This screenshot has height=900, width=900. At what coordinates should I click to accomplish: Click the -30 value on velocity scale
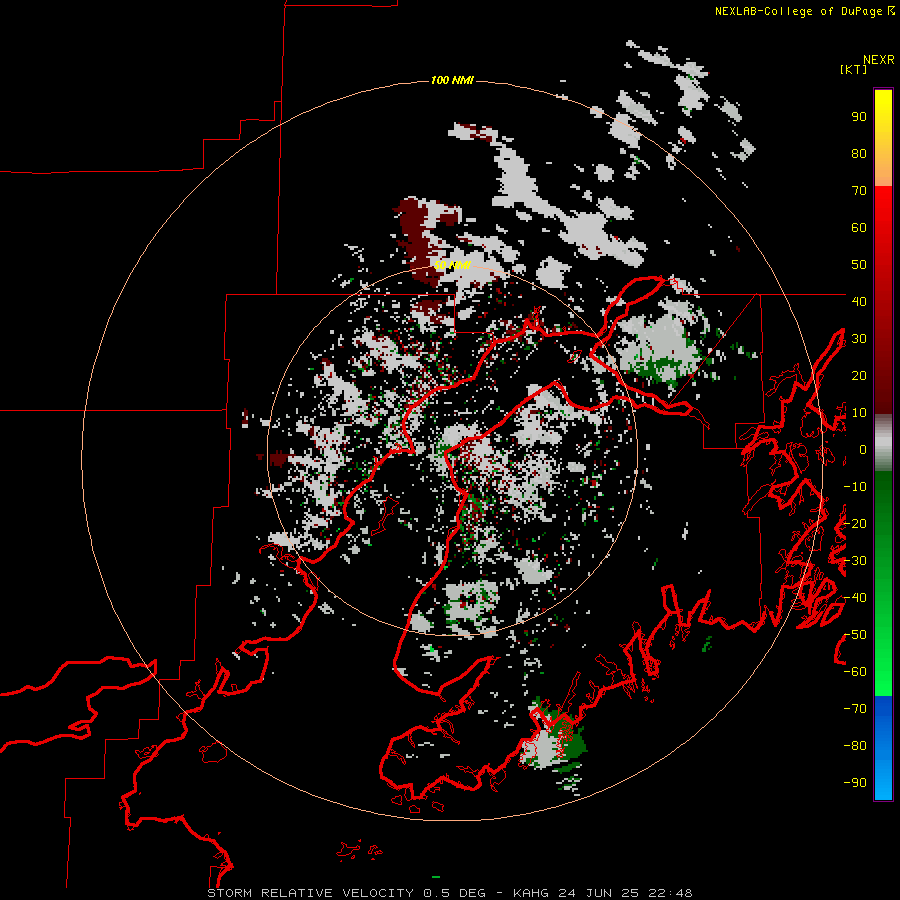pos(855,561)
